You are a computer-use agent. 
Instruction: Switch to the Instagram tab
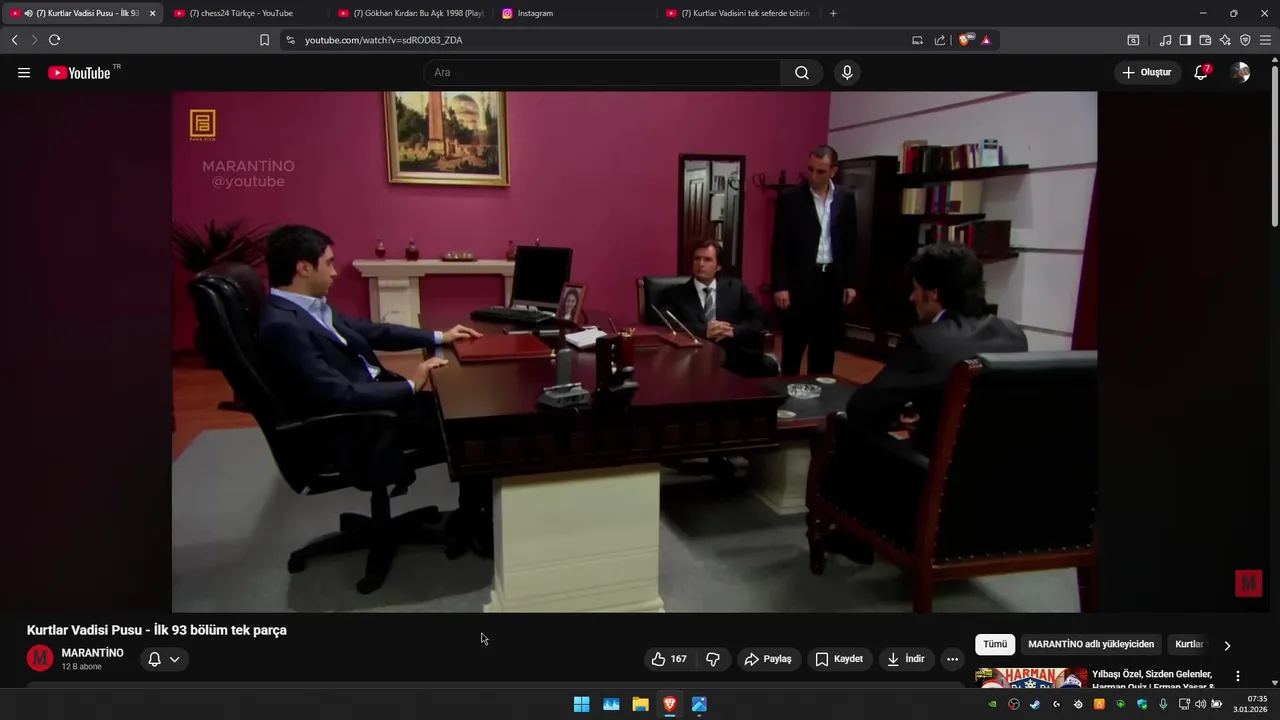coord(575,13)
